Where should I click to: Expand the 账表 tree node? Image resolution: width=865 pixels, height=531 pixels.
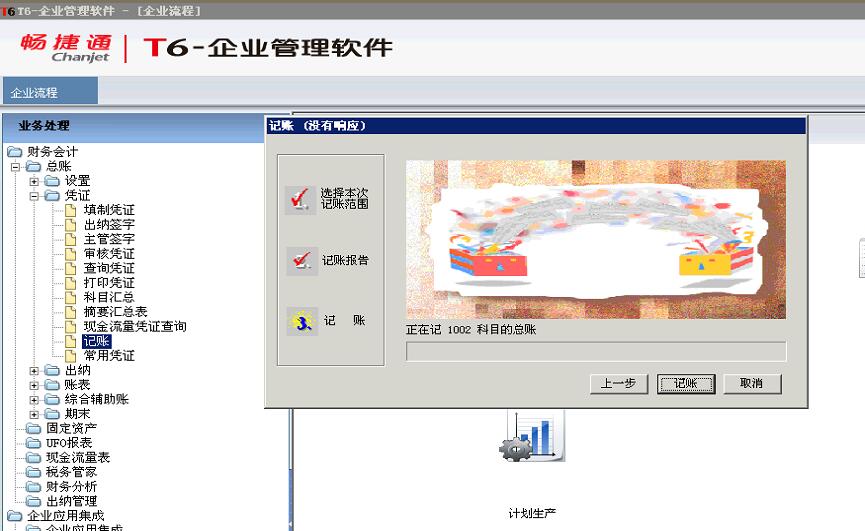(34, 385)
